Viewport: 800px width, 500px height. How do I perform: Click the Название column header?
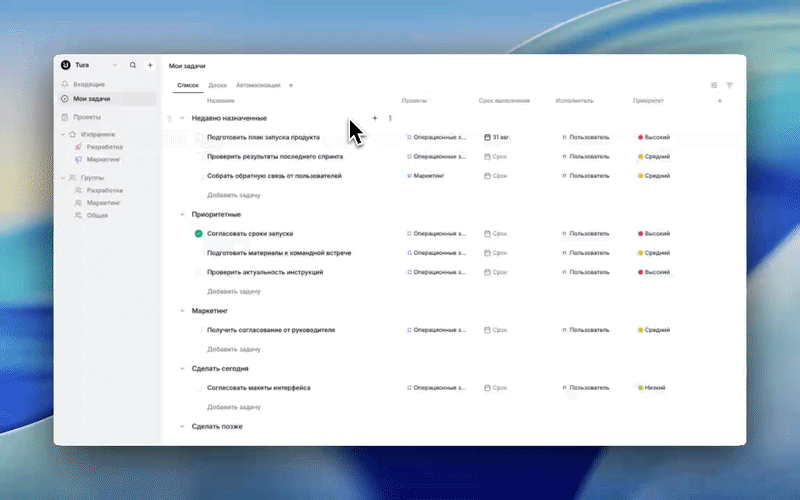[x=220, y=101]
